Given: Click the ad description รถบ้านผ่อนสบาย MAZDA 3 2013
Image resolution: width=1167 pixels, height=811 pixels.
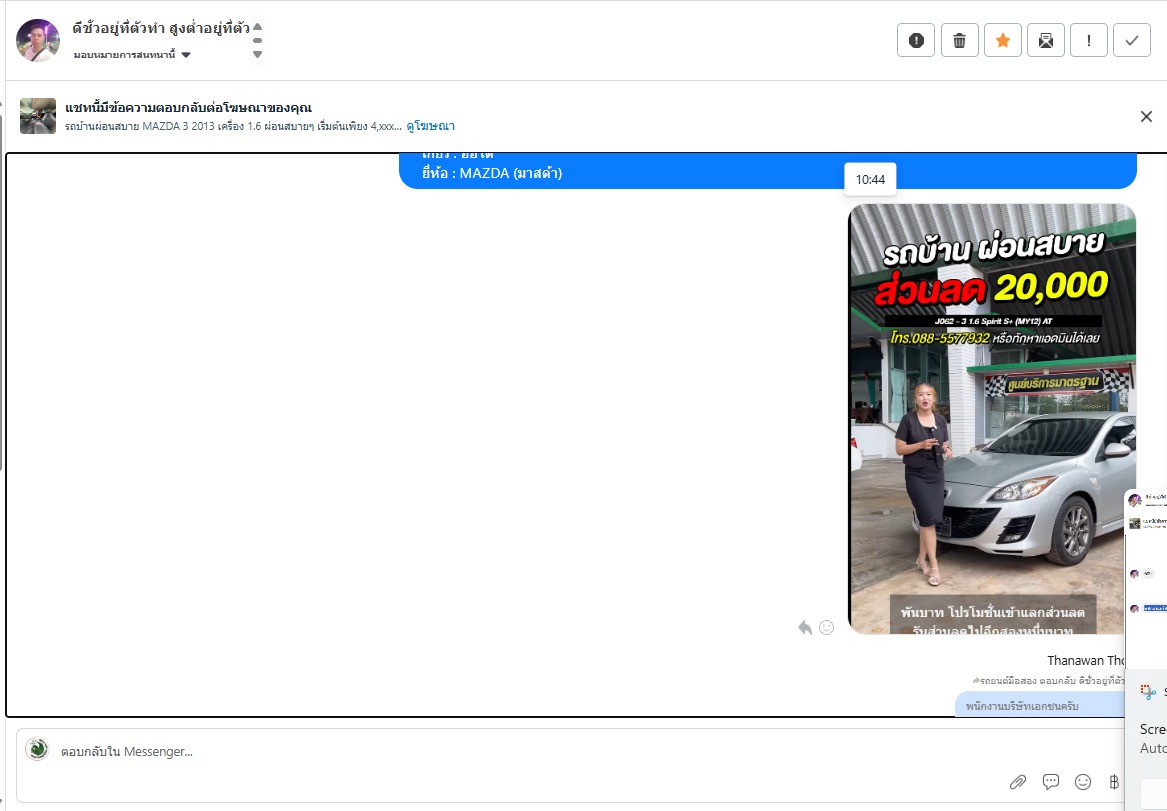Looking at the screenshot, I should click(x=233, y=126).
